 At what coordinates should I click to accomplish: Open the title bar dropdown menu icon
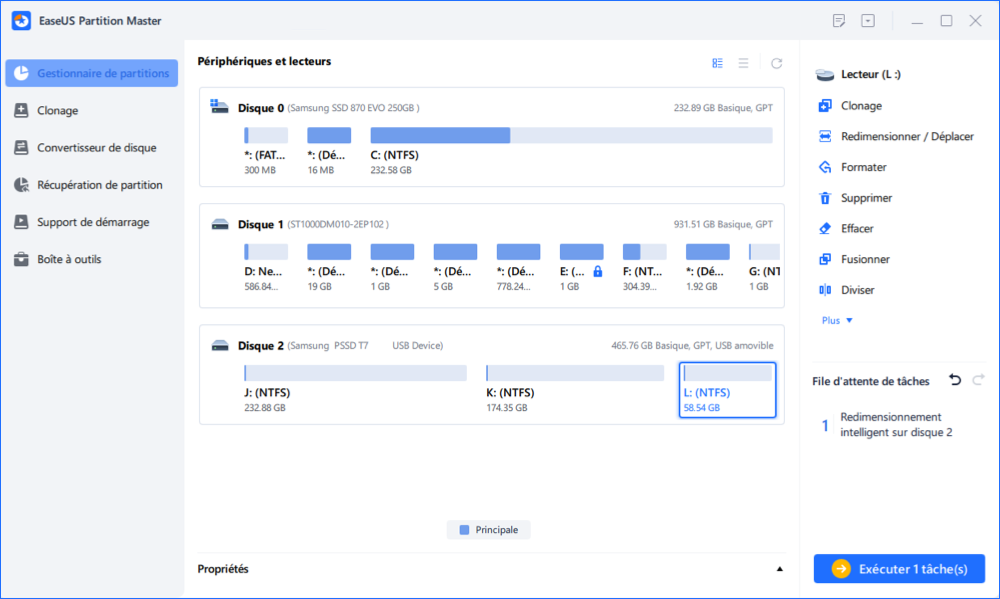click(868, 21)
